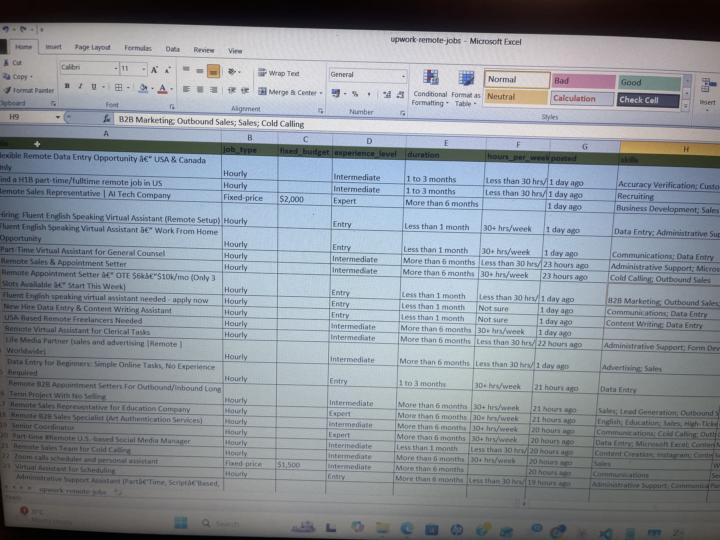This screenshot has width=720, height=540.
Task: Toggle top vertical alignment
Action: [186, 69]
